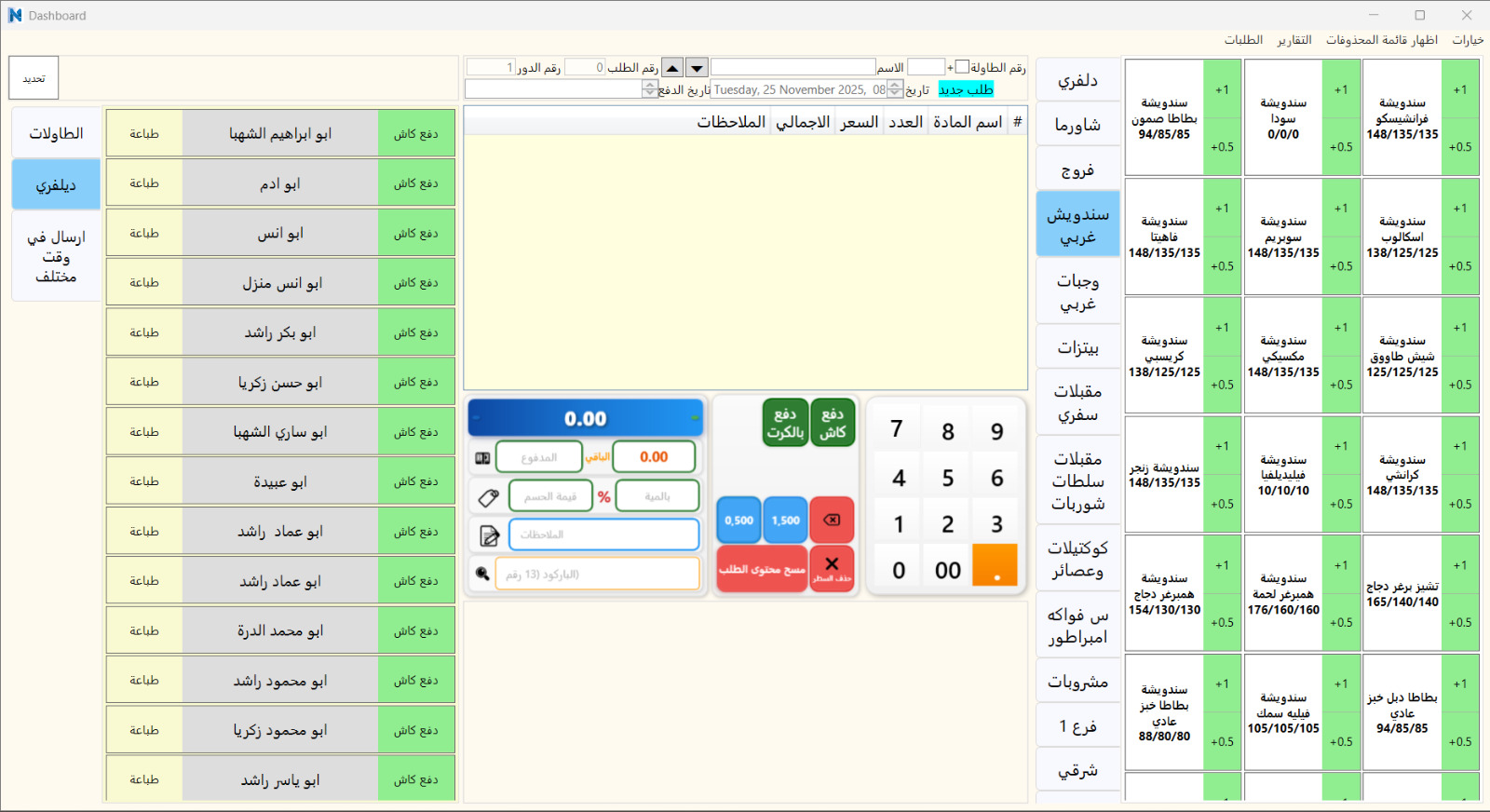Add +0.5 to سندويشة سودا
Viewport: 1490px width, 812px height.
[x=1341, y=147]
